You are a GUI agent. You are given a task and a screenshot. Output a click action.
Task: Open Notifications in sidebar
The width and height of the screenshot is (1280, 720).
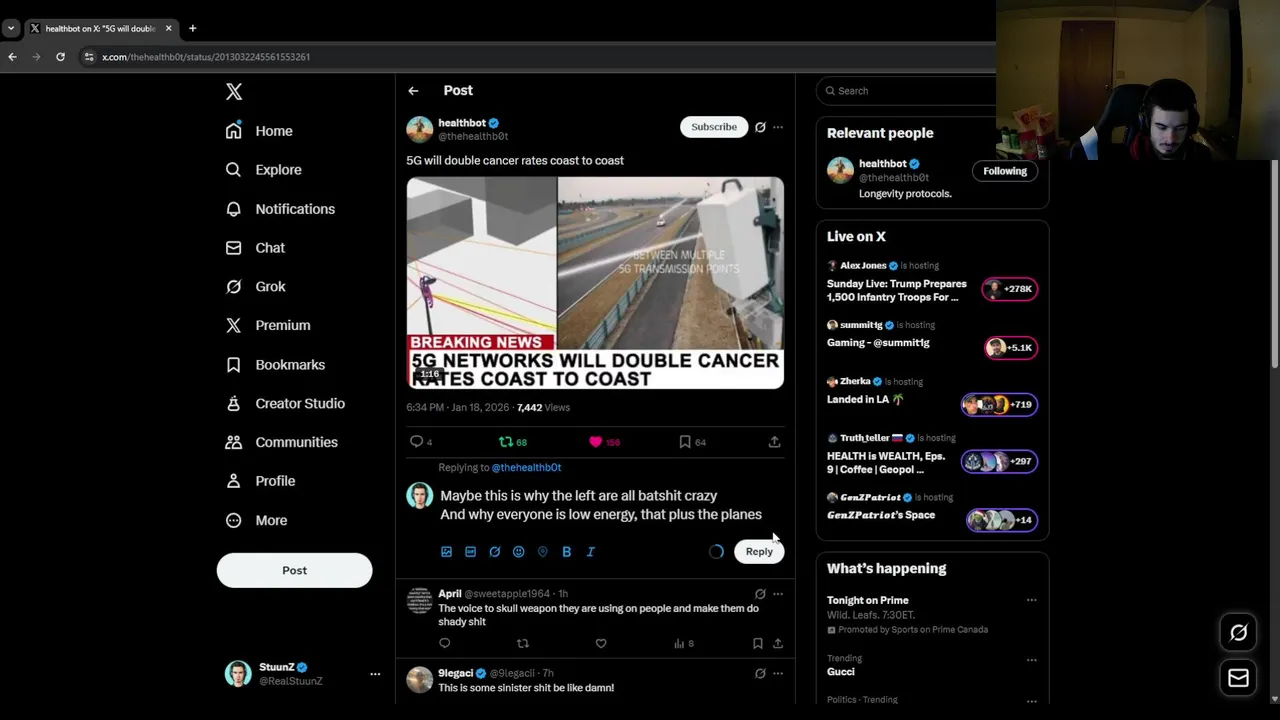point(280,209)
